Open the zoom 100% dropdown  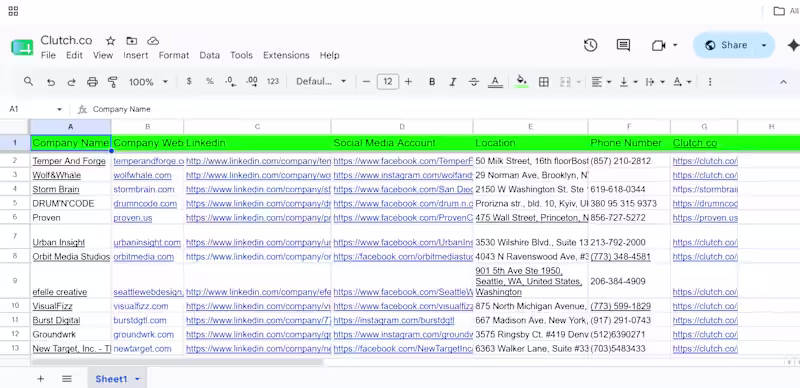[148, 82]
